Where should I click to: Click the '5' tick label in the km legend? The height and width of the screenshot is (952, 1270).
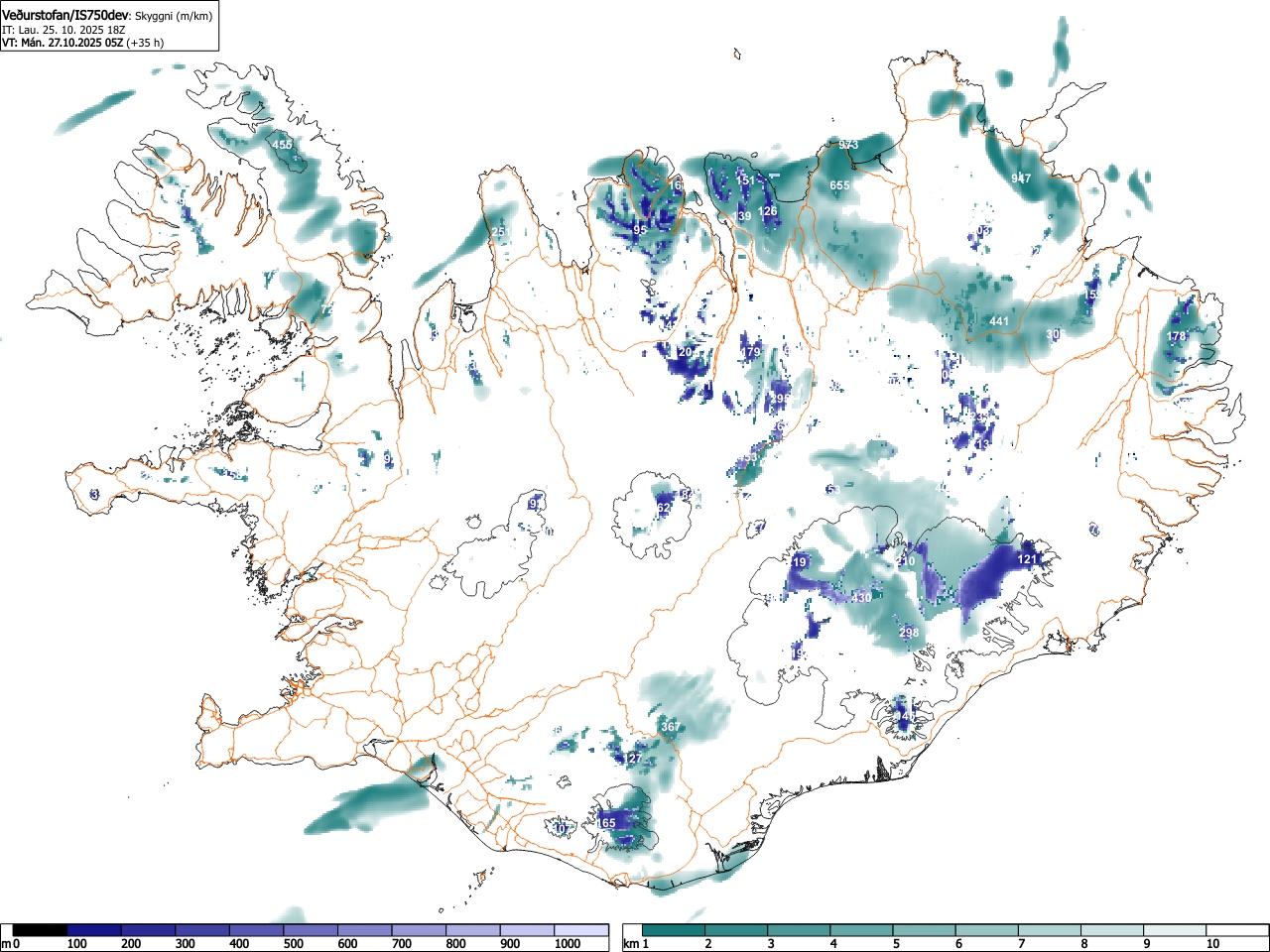click(895, 944)
